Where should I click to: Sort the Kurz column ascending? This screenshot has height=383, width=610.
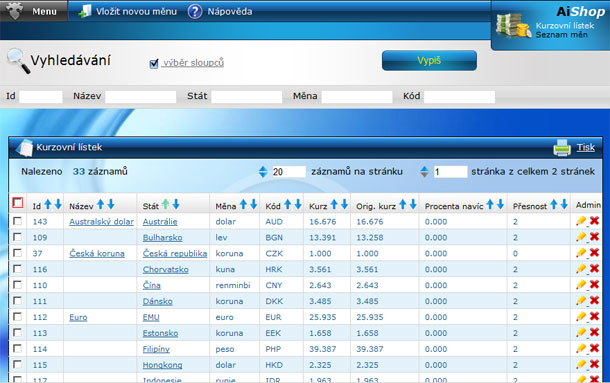334,204
